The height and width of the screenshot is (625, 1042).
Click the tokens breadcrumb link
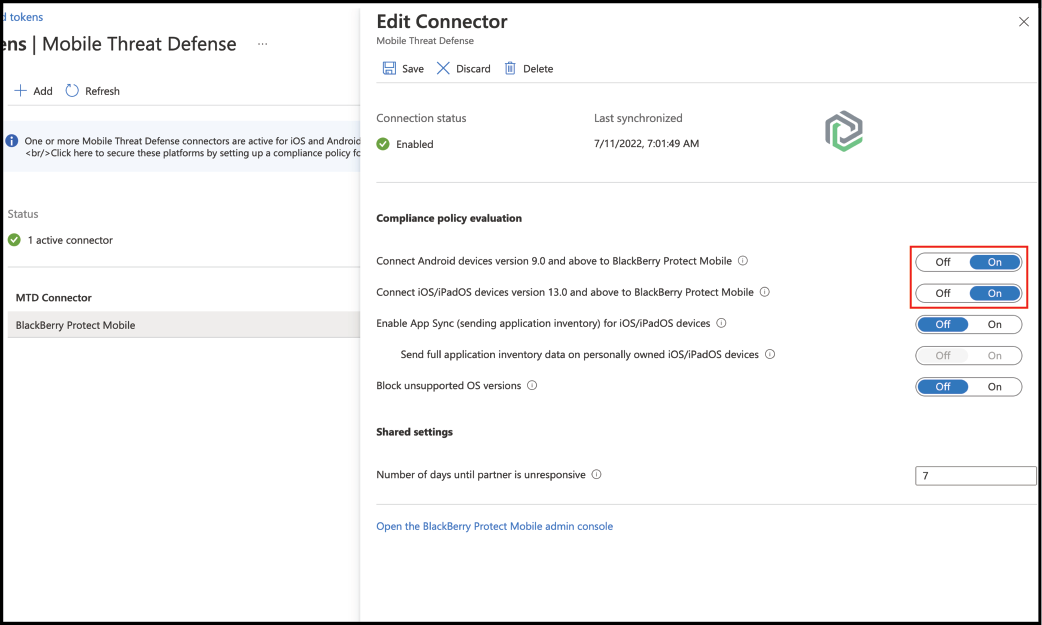coord(24,17)
